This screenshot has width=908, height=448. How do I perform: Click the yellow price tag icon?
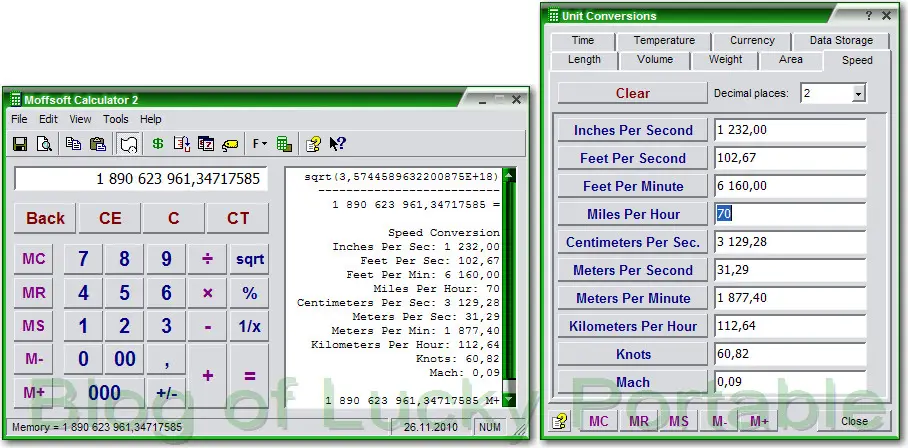[230, 144]
